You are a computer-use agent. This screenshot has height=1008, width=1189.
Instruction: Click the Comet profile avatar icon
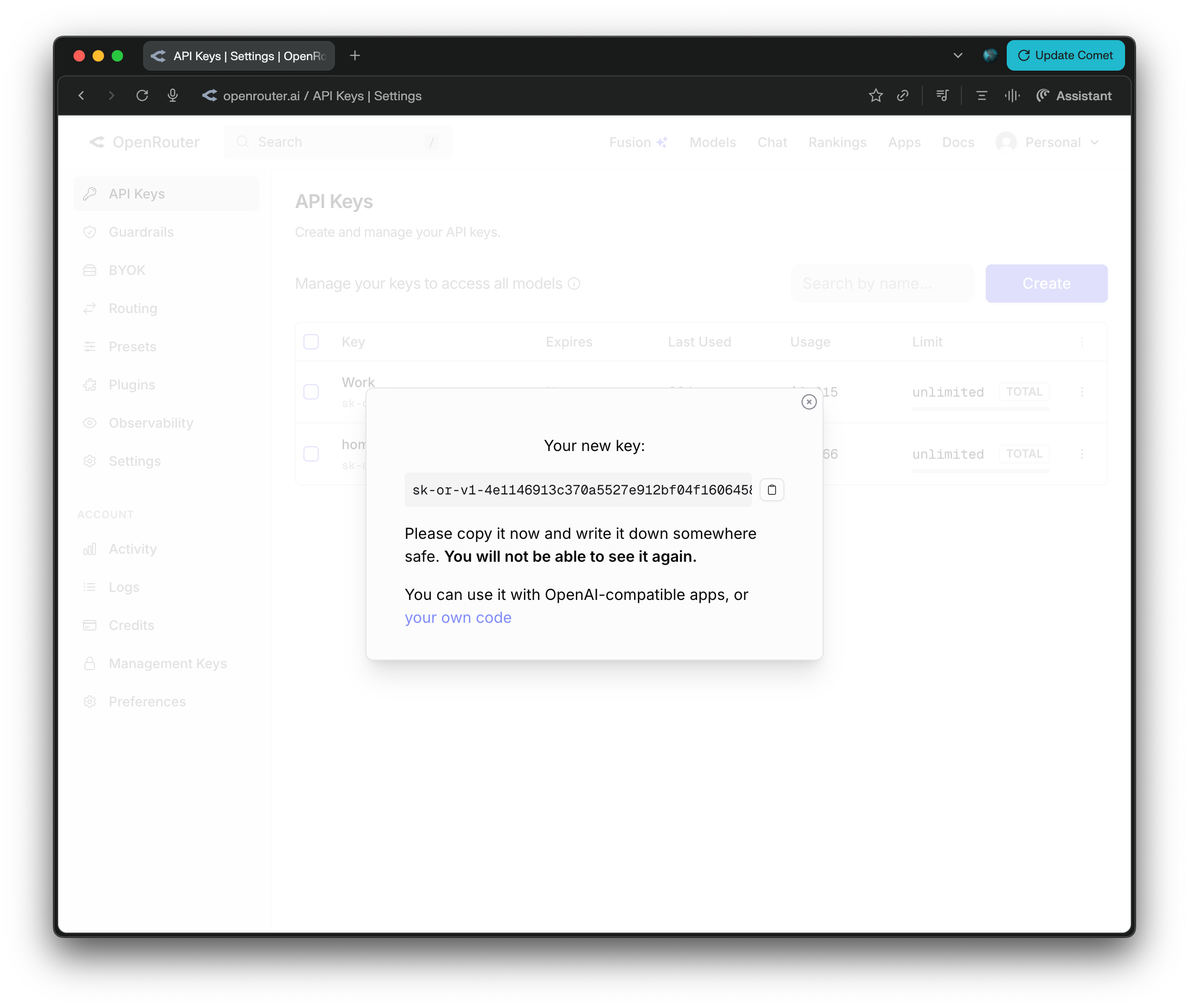pyautogui.click(x=990, y=55)
